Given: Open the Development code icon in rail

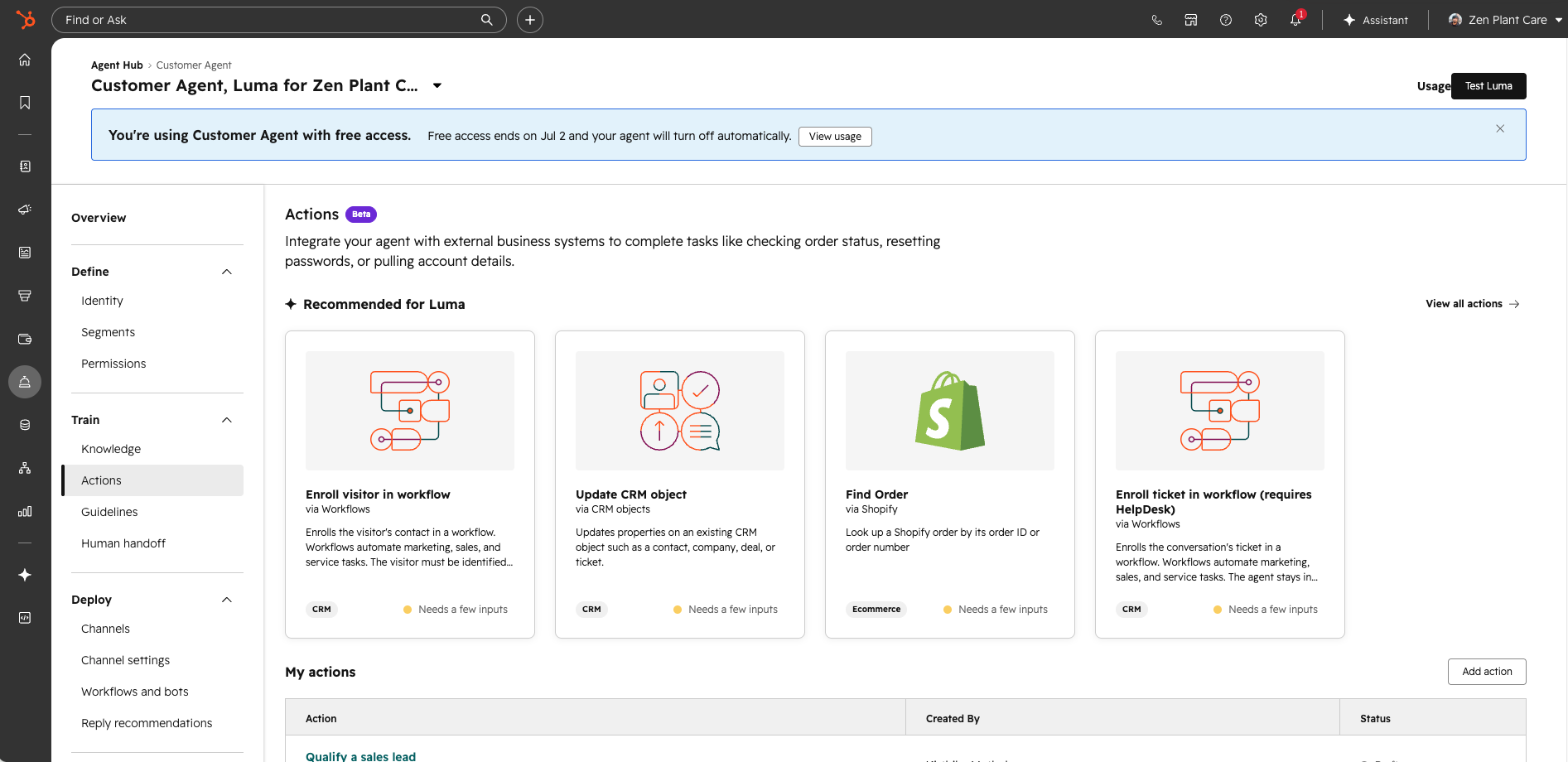Looking at the screenshot, I should coord(25,618).
